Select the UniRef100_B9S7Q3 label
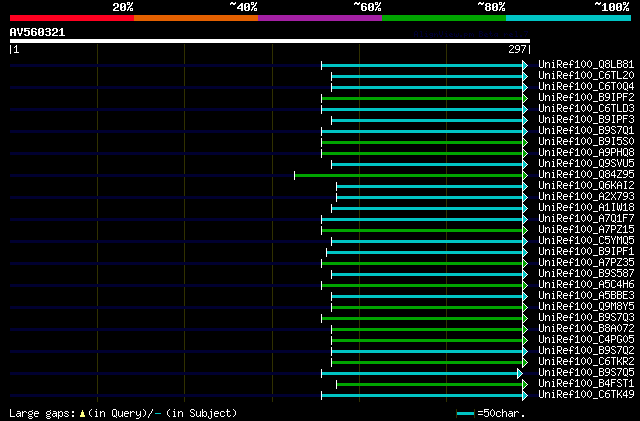Viewport: 640px width, 421px height. (586, 318)
